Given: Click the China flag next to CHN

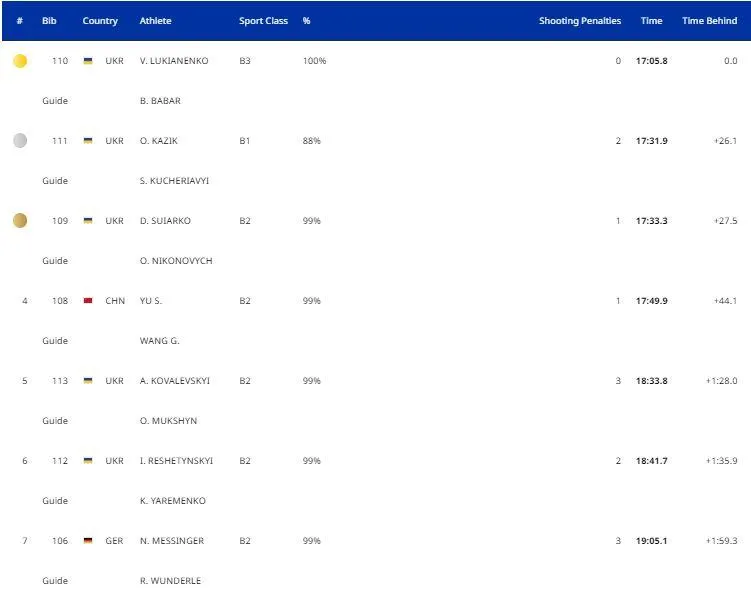Looking at the screenshot, I should pyautogui.click(x=88, y=301).
